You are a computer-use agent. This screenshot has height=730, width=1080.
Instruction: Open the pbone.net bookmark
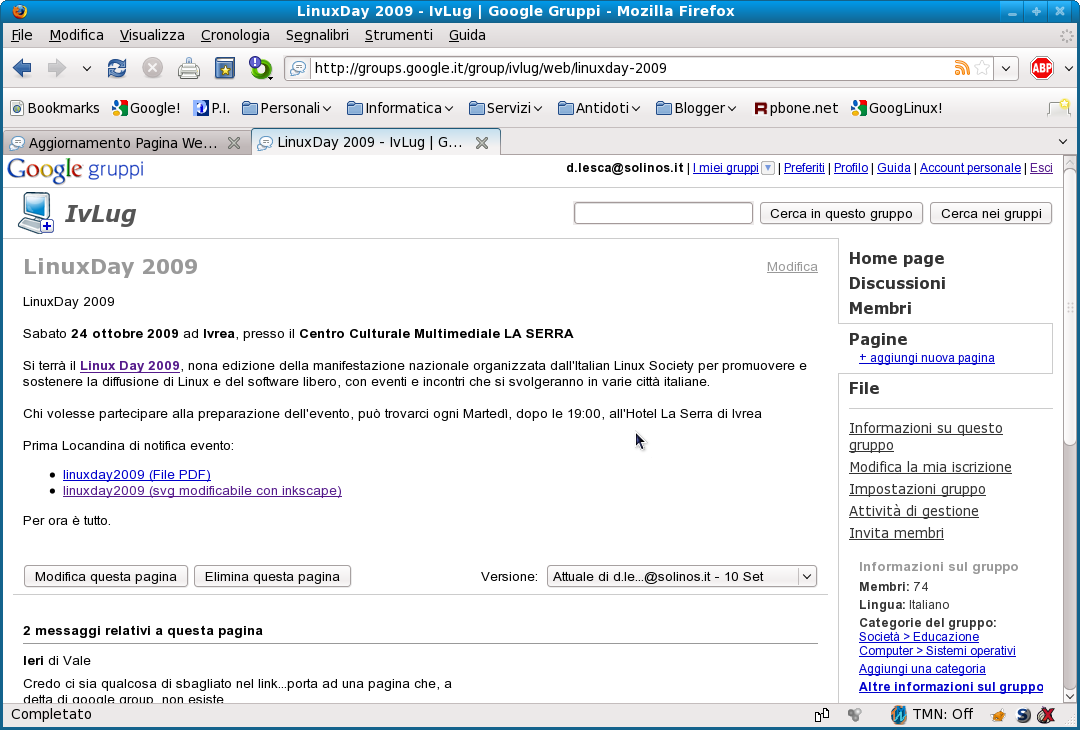pyautogui.click(x=796, y=108)
